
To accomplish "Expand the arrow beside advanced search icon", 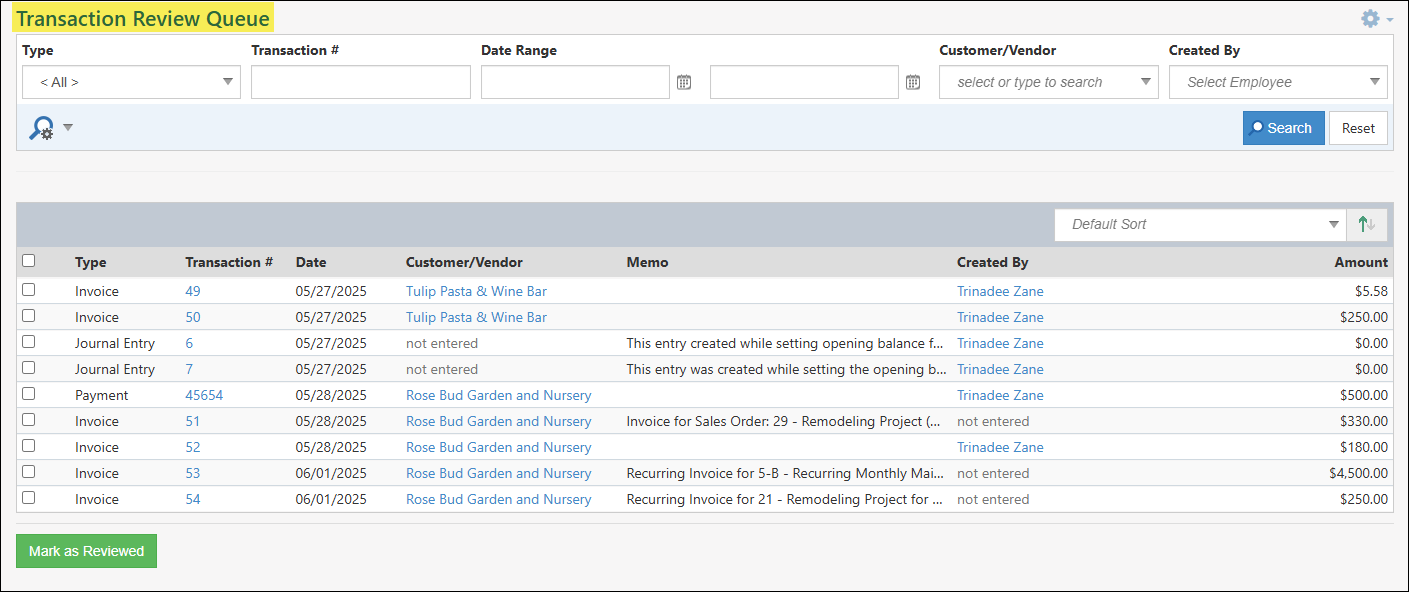I will (x=68, y=127).
